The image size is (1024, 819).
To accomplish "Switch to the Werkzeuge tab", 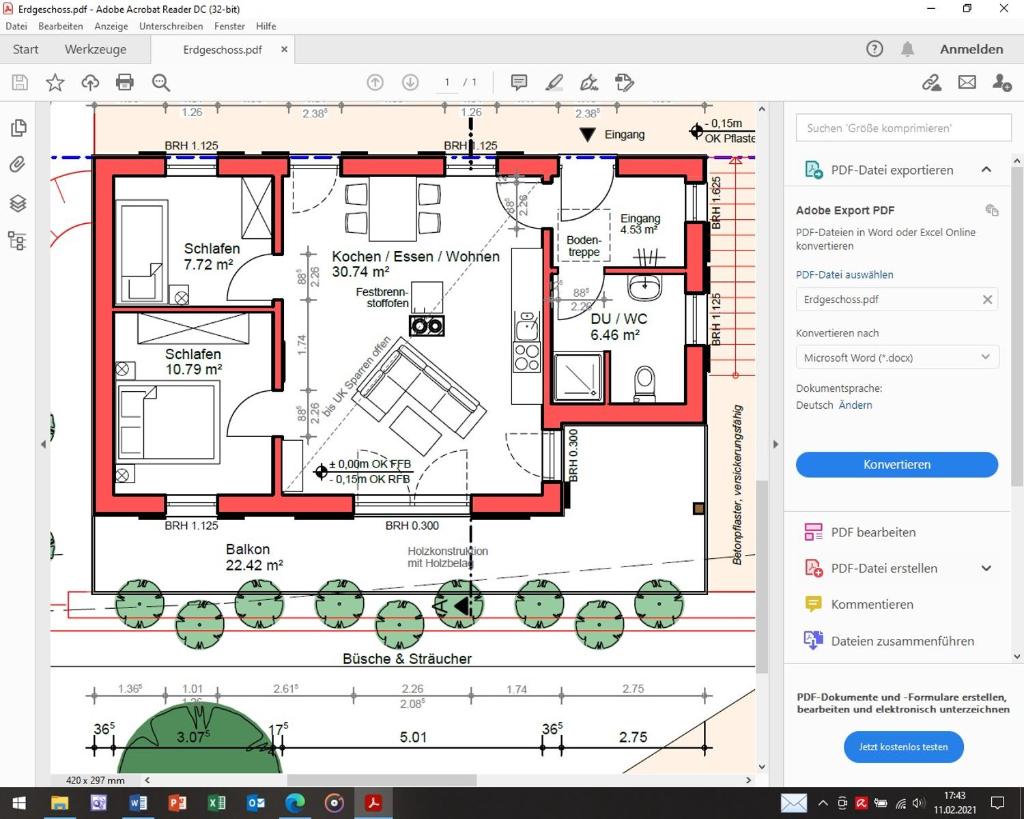I will click(x=95, y=49).
